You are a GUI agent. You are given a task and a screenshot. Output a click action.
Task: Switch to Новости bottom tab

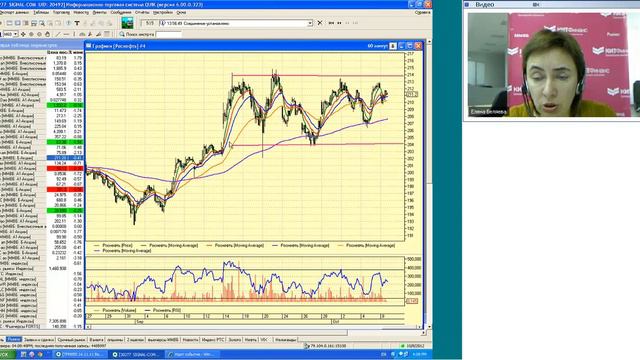[x=190, y=340]
